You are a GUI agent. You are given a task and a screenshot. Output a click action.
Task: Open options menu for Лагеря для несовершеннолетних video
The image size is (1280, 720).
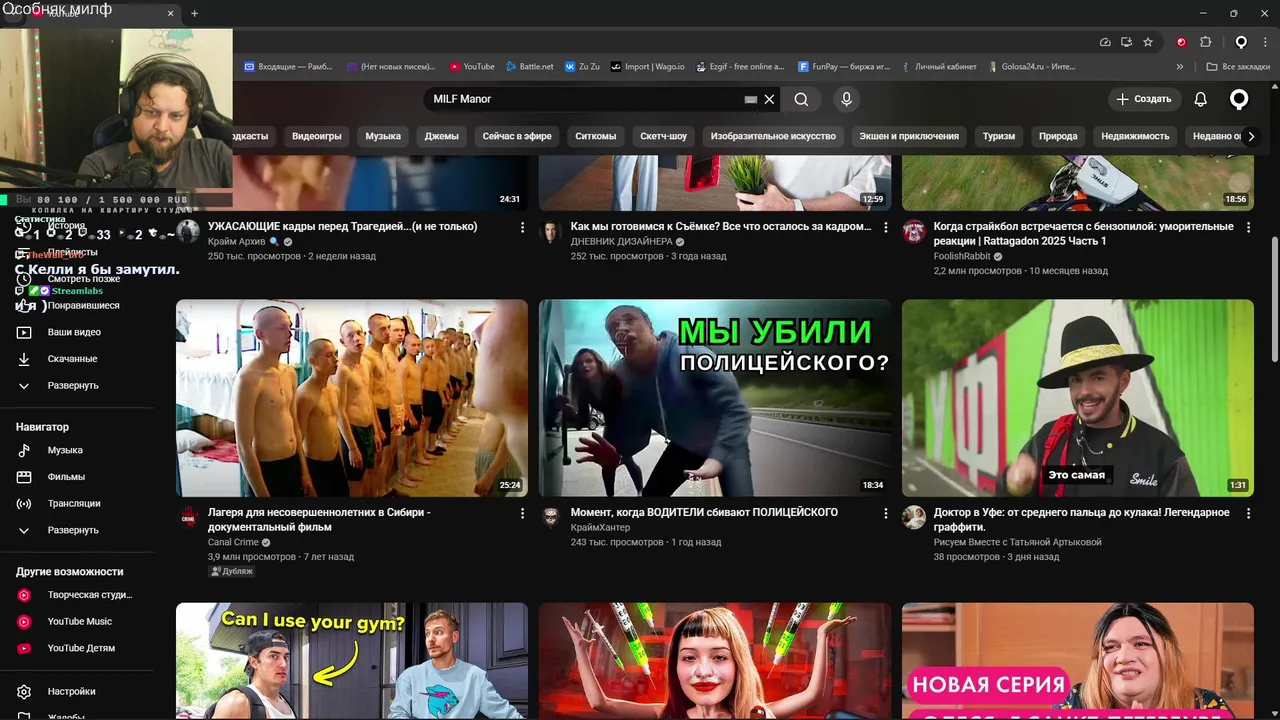pyautogui.click(x=522, y=513)
